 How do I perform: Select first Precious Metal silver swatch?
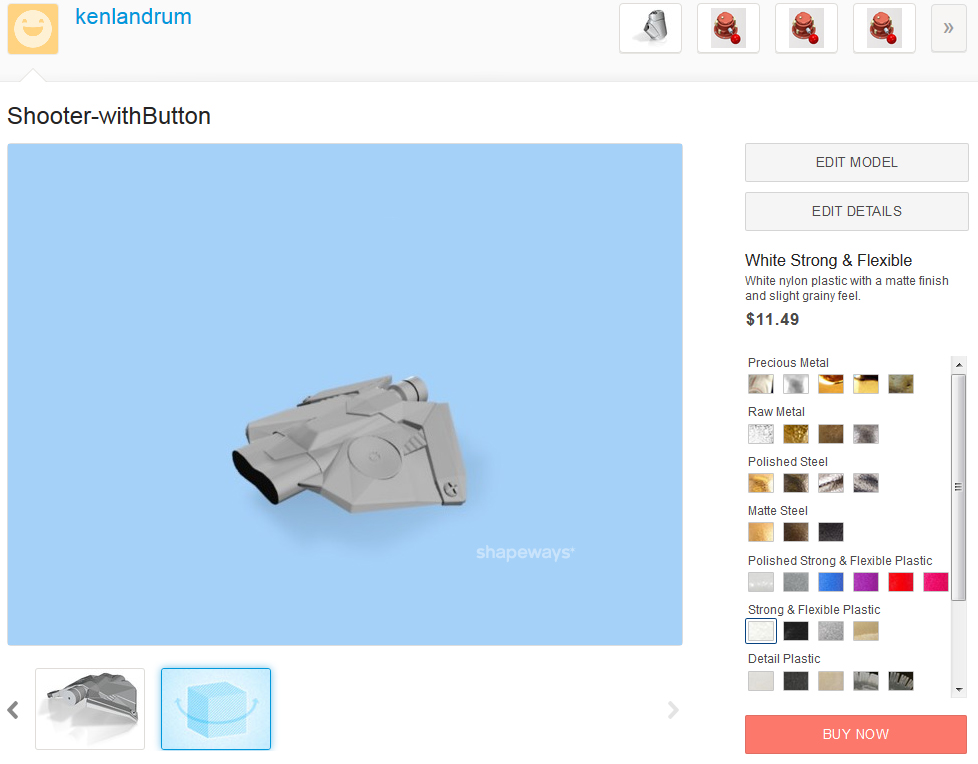tap(761, 384)
